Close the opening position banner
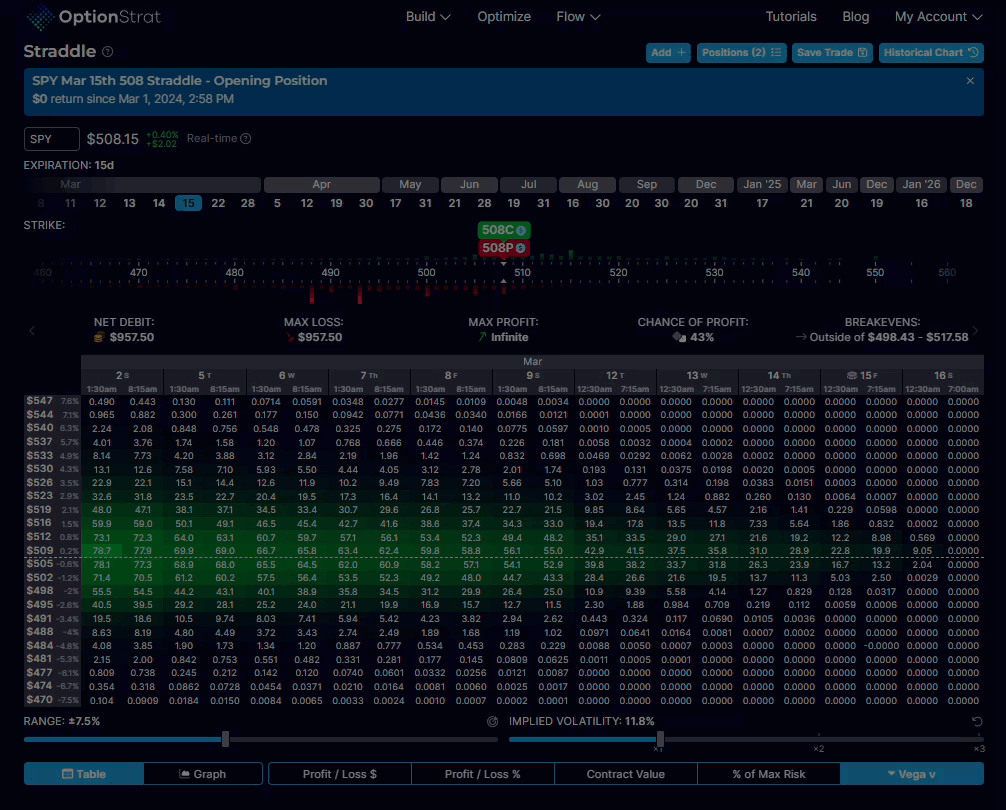 click(x=970, y=81)
